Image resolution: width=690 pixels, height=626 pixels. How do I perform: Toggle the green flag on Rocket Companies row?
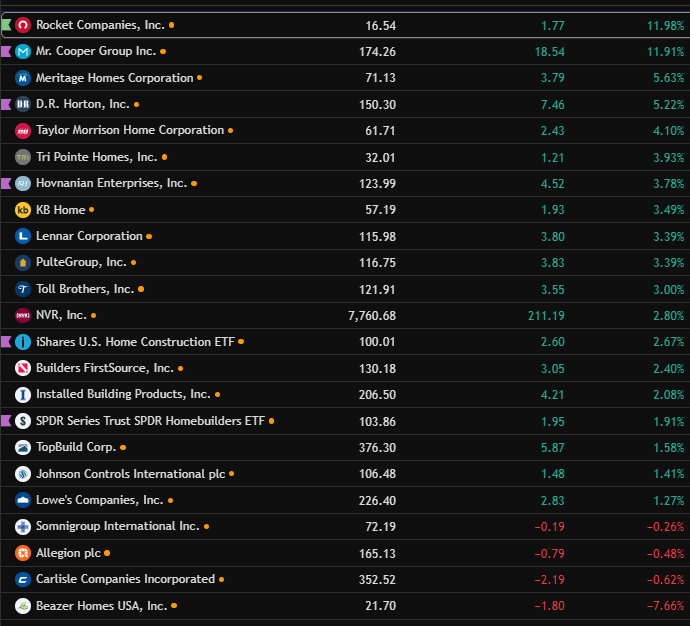6,25
